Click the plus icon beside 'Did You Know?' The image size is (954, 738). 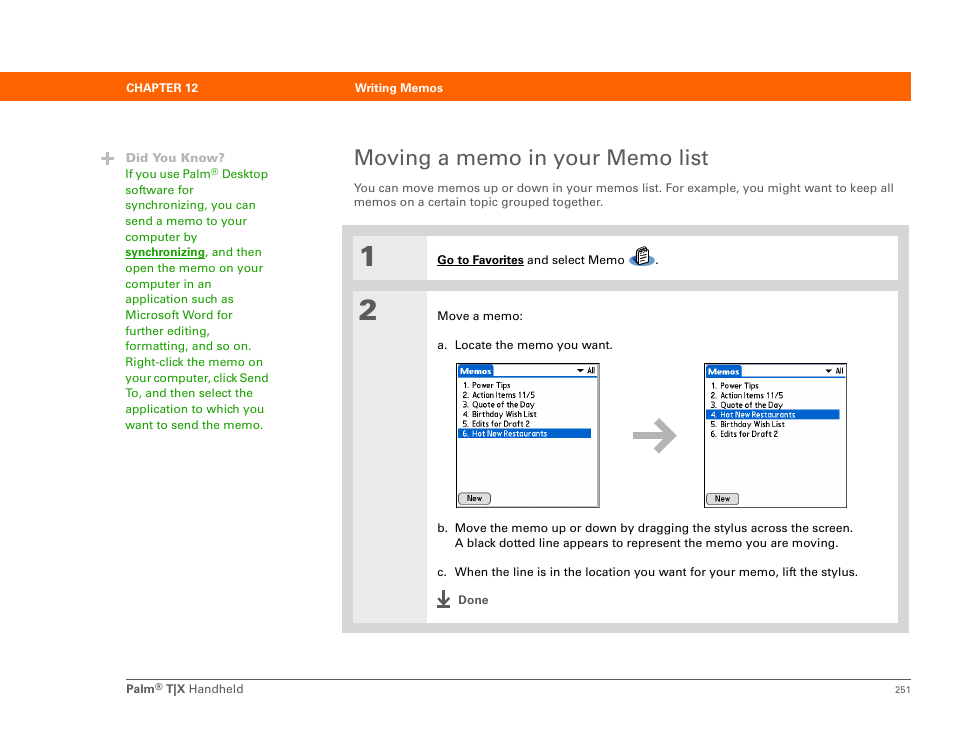pyautogui.click(x=108, y=158)
